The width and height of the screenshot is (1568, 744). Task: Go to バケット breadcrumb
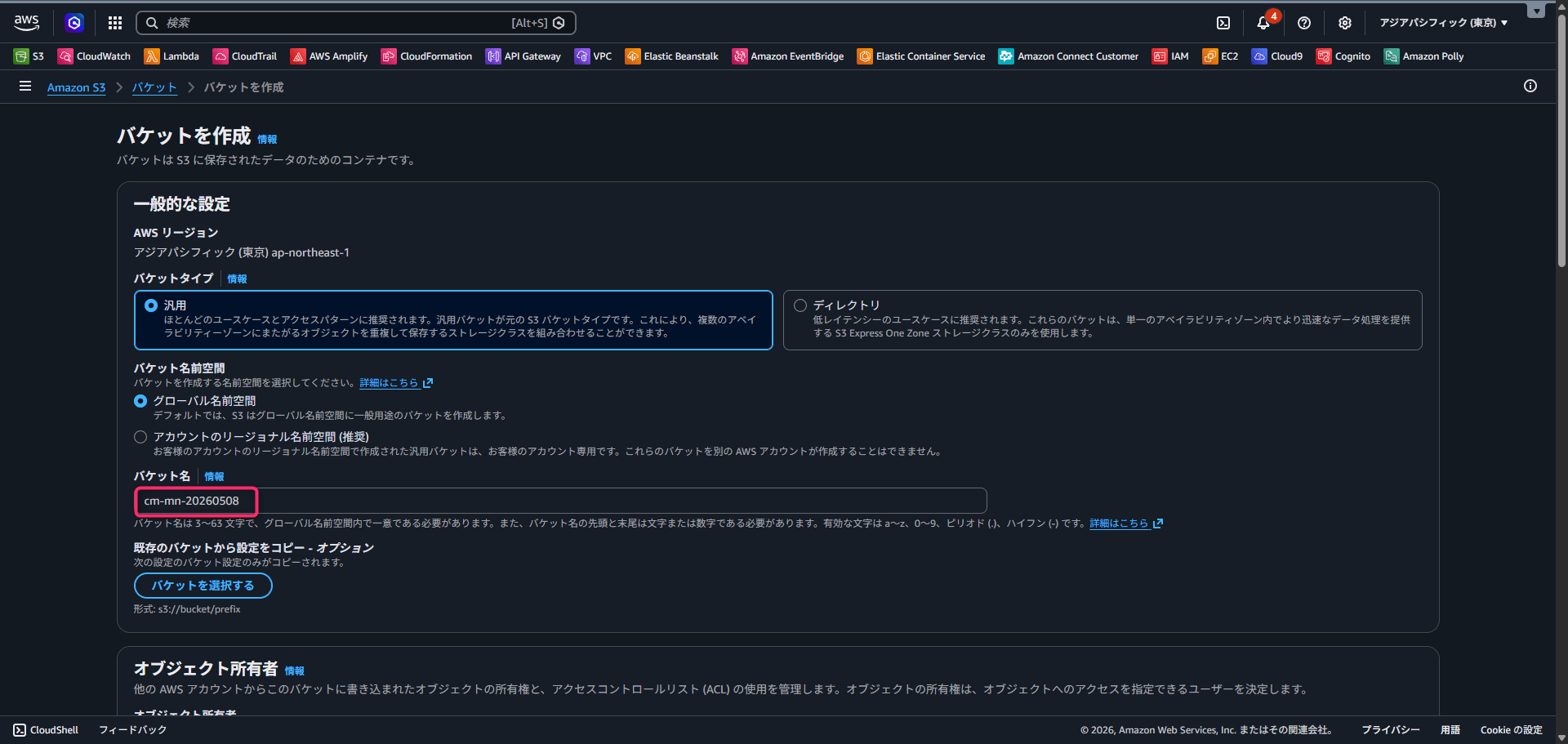coord(154,87)
